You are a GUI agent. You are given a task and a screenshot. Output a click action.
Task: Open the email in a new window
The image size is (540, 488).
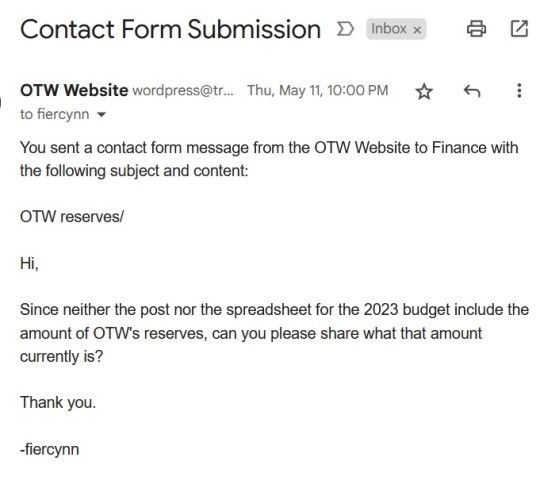tap(519, 29)
